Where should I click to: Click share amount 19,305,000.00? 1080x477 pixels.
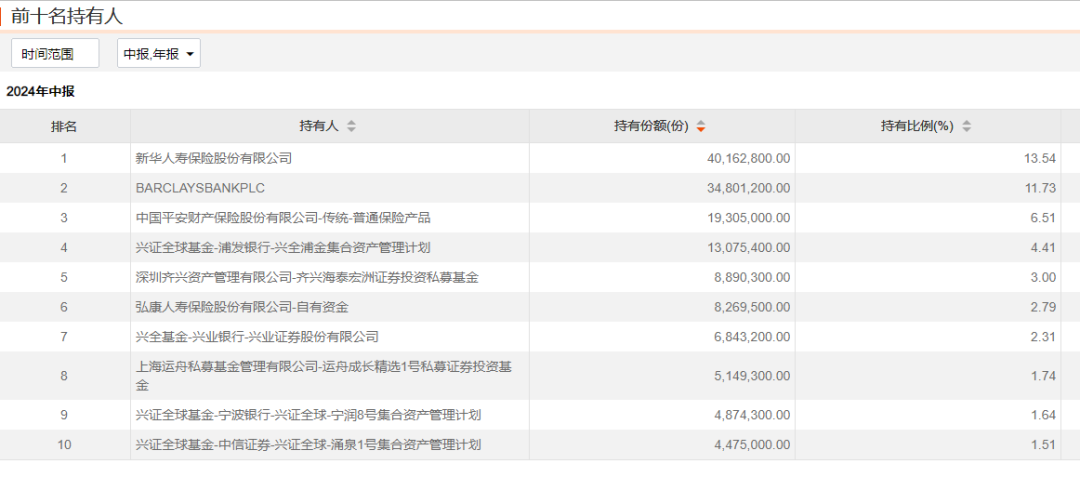[x=749, y=218]
